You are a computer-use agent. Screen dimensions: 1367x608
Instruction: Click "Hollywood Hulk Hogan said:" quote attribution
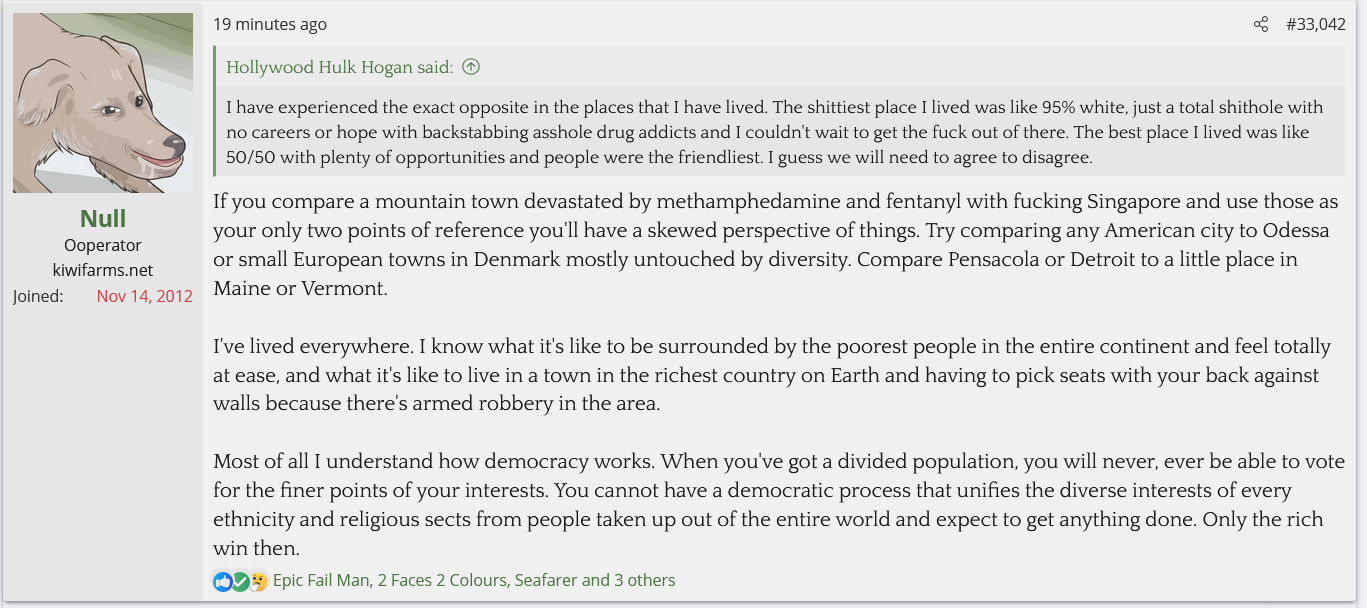340,67
